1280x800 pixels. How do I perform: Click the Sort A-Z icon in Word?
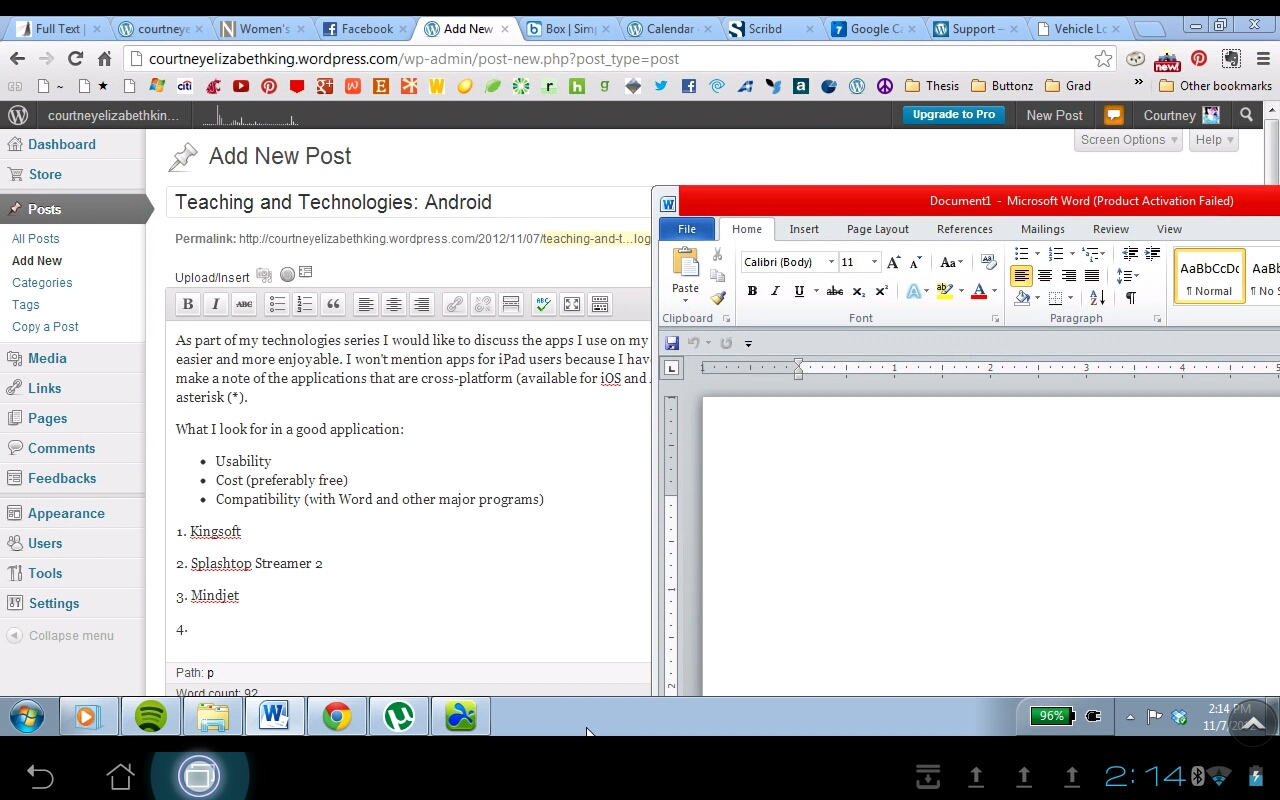click(1098, 298)
